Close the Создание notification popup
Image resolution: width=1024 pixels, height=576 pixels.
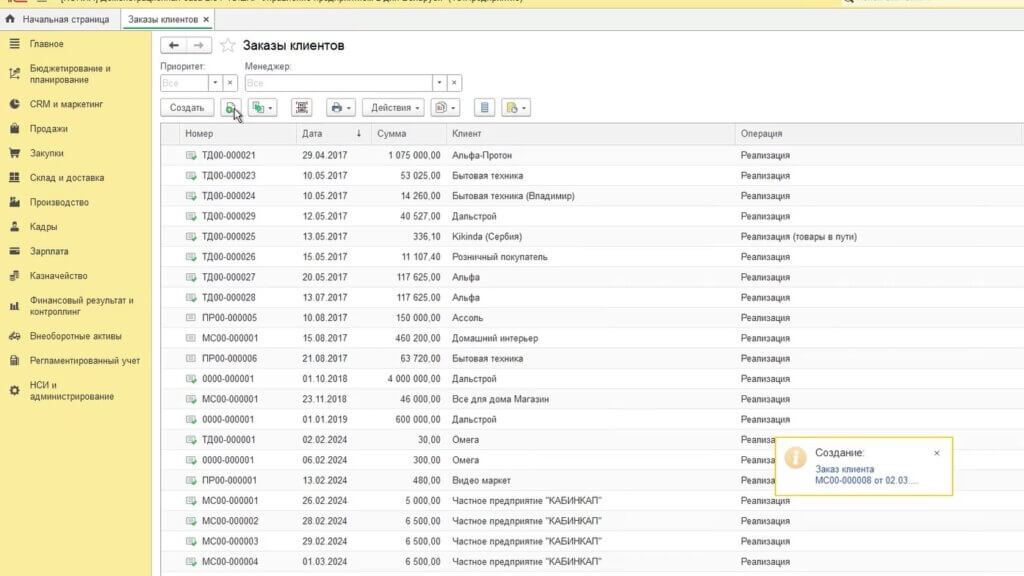pos(937,453)
